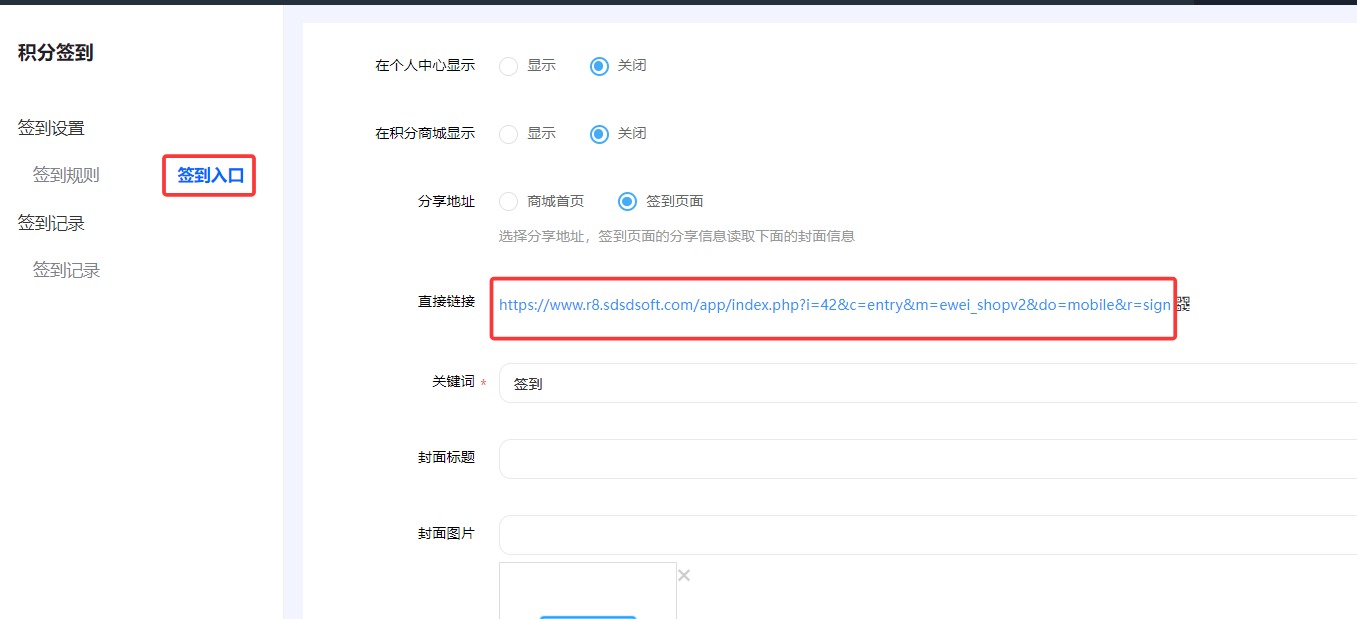Collapse the 签到设置 sidebar group
The height and width of the screenshot is (619, 1357).
(51, 128)
